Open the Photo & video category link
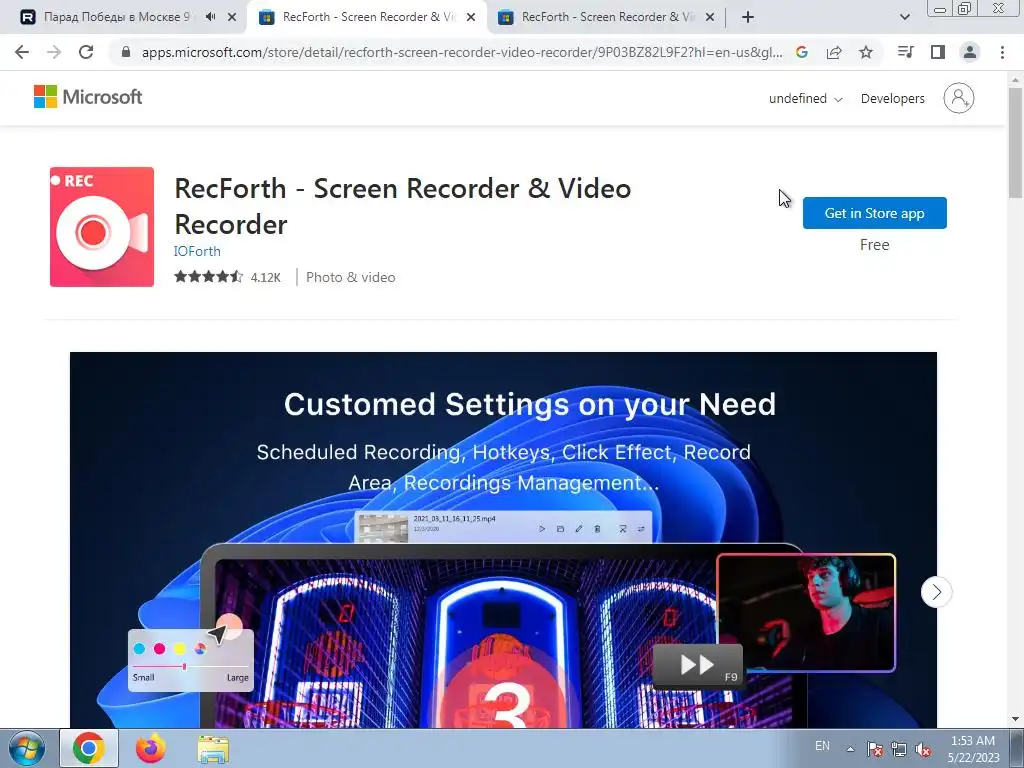The image size is (1024, 768). click(351, 277)
